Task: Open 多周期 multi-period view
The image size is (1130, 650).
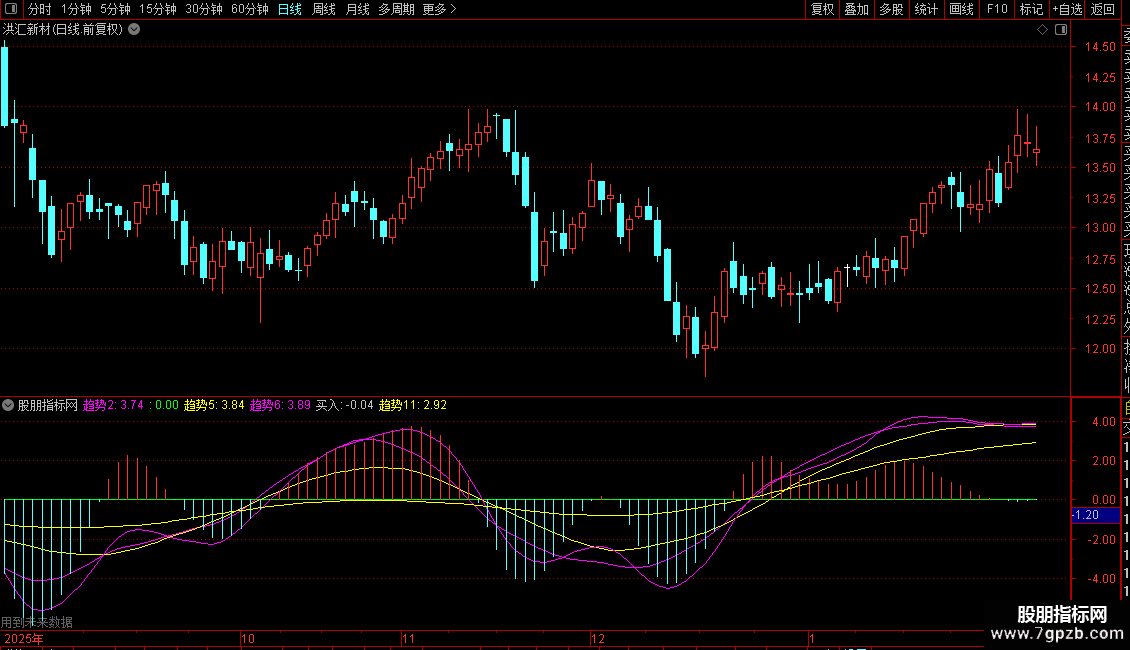Action: tap(396, 9)
